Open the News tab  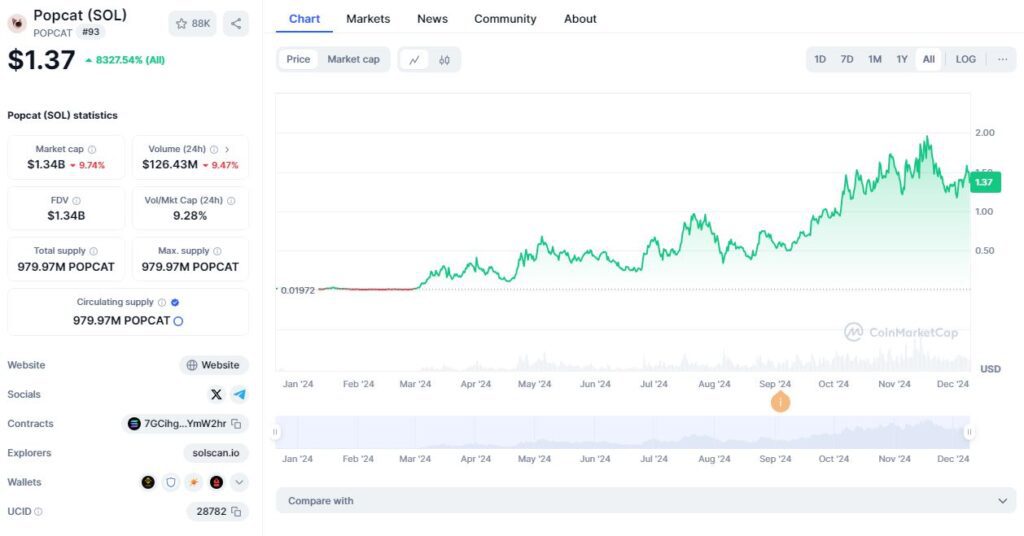(x=432, y=19)
